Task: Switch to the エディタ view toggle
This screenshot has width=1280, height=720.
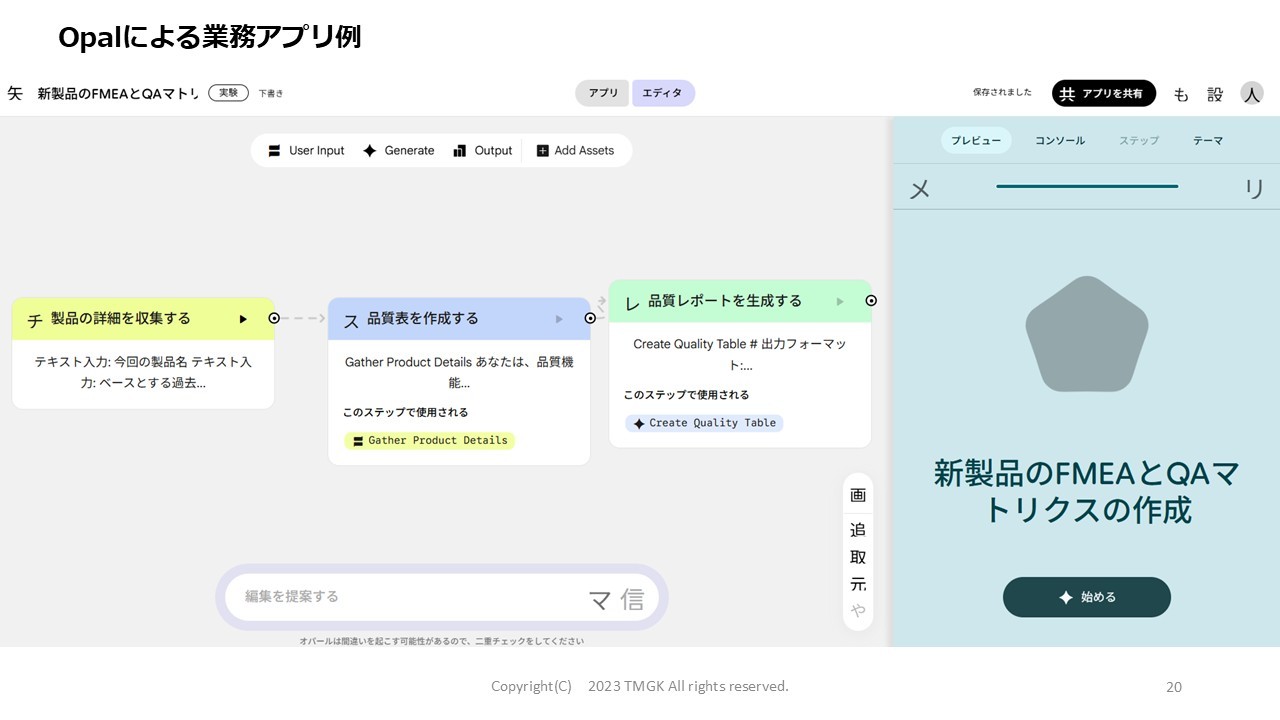Action: pyautogui.click(x=662, y=93)
